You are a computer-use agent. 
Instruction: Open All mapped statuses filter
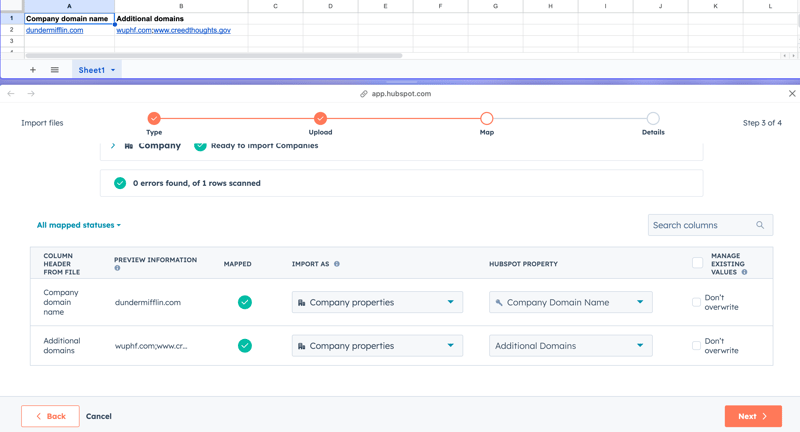(79, 225)
